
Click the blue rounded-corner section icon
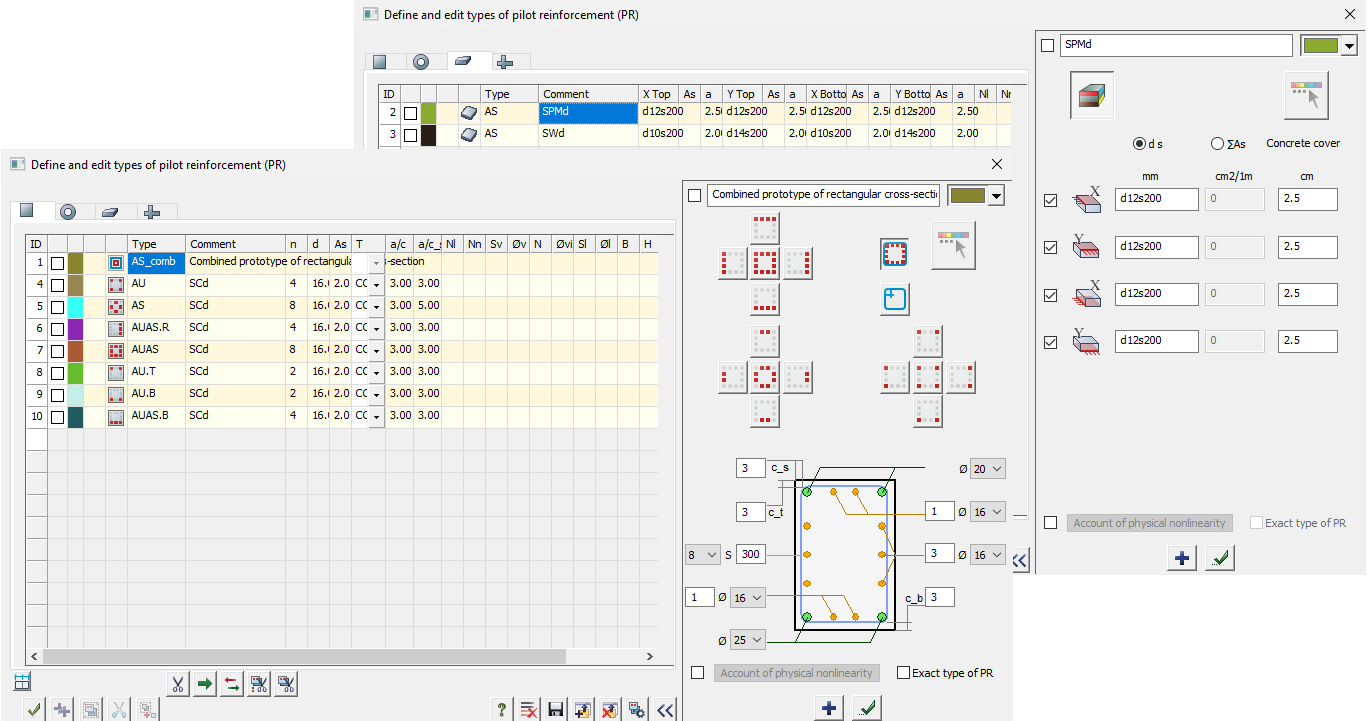pos(894,299)
